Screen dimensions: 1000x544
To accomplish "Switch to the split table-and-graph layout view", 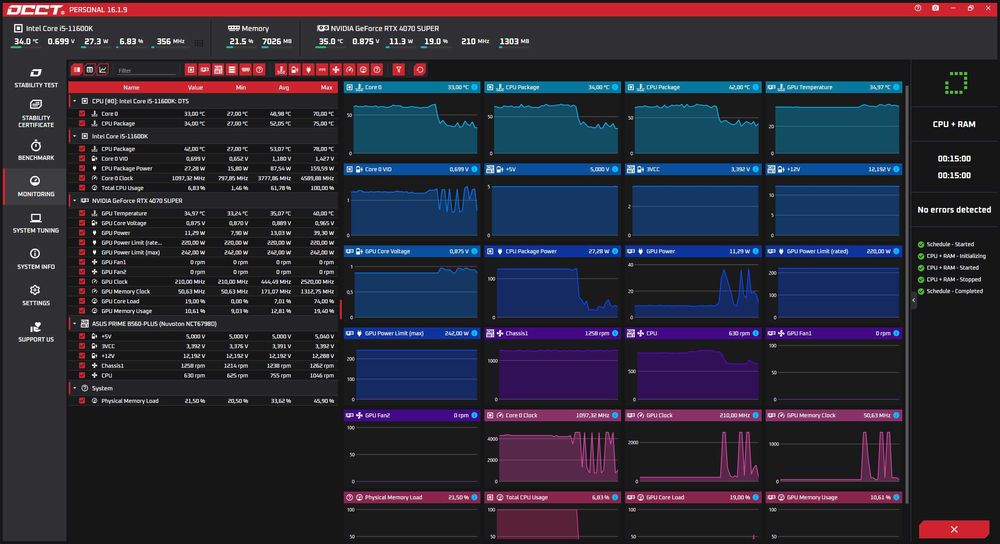I will [77, 70].
